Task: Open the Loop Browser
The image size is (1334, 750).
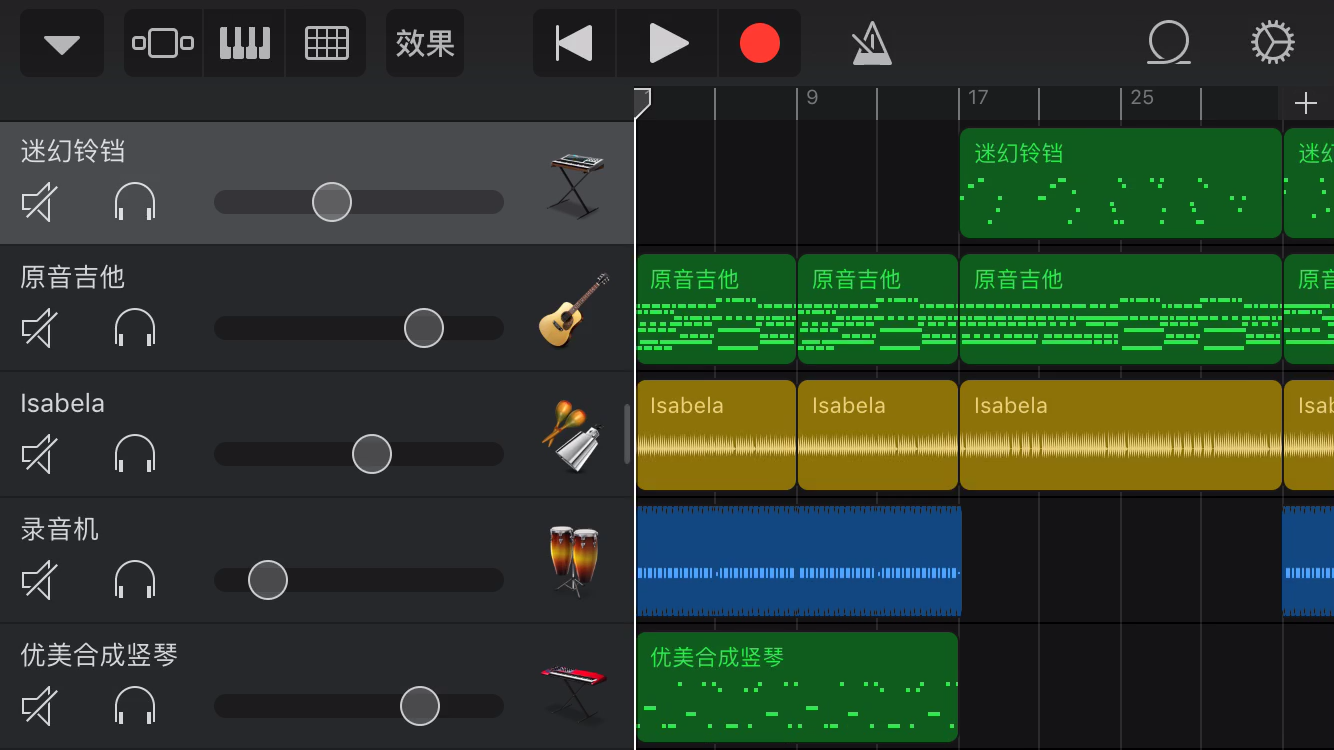Action: pyautogui.click(x=1169, y=43)
